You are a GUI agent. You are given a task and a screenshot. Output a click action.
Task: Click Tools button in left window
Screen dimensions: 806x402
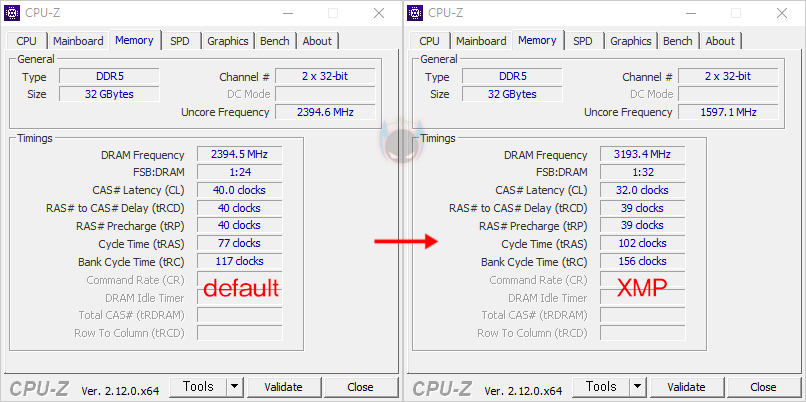[198, 387]
